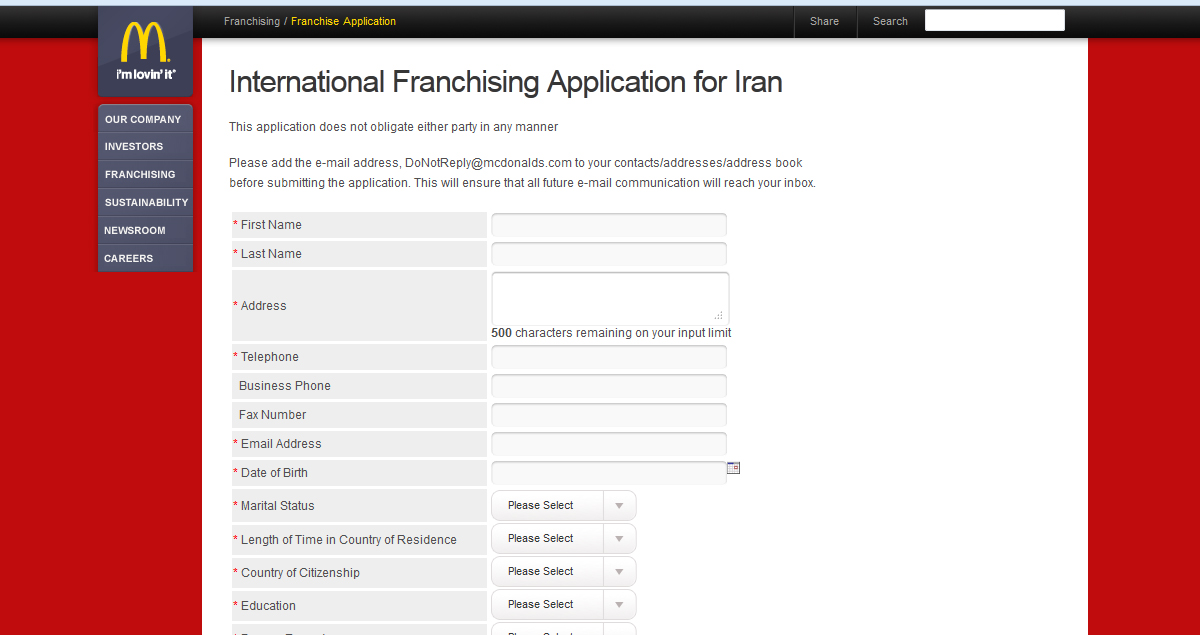The image size is (1200, 635).
Task: Open Our Company menu item
Action: (x=143, y=119)
